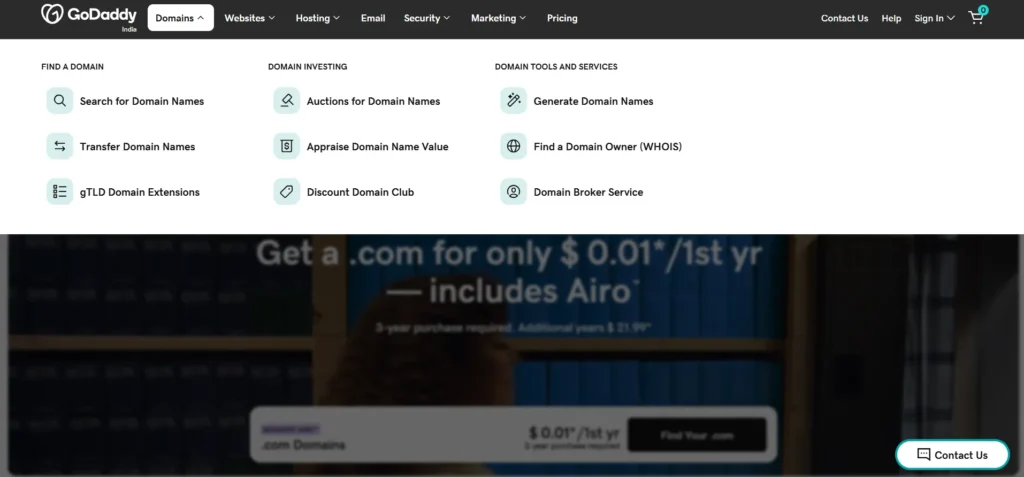This screenshot has height=477, width=1024.
Task: Open the Sign In dropdown
Action: click(934, 18)
